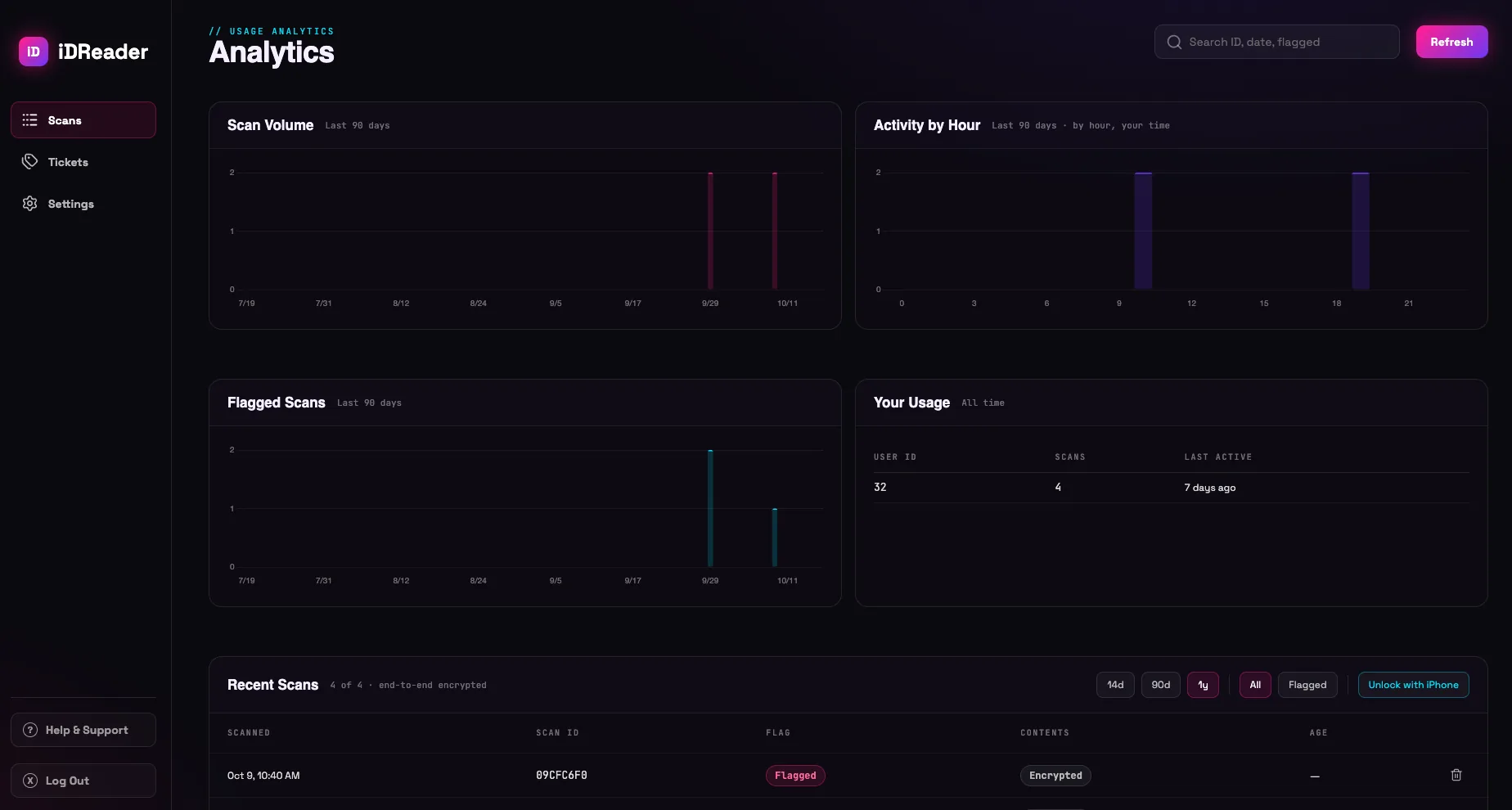Select the 90d time range filter
Screen dimensions: 1512x810
point(1161,685)
